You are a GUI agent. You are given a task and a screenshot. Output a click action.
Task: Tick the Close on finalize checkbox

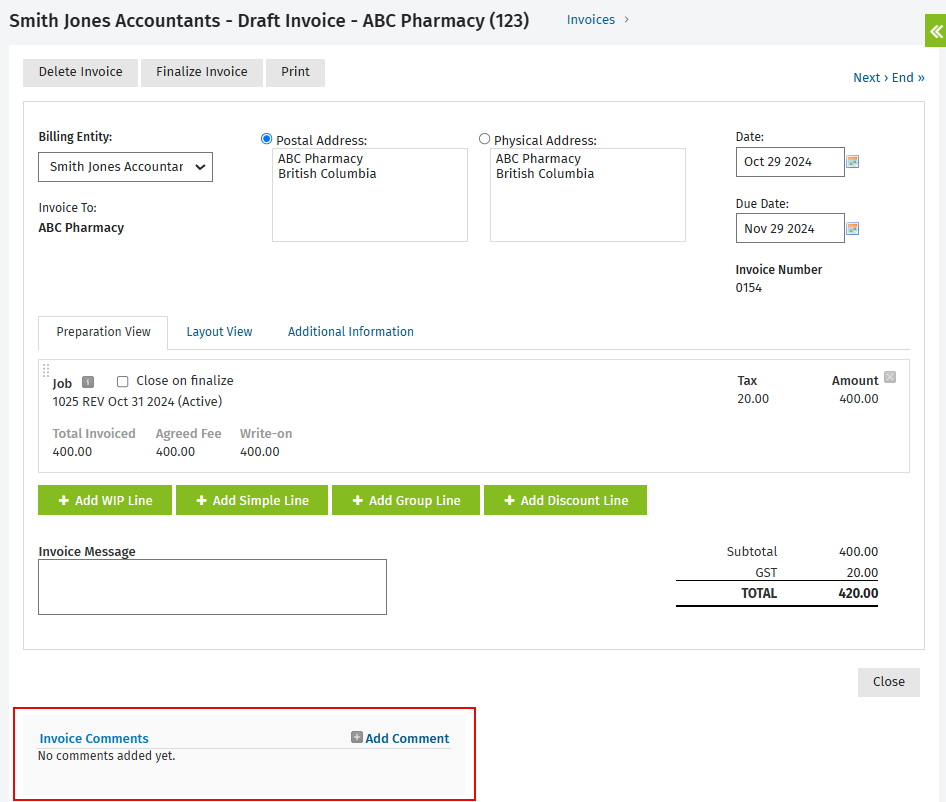[x=122, y=381]
